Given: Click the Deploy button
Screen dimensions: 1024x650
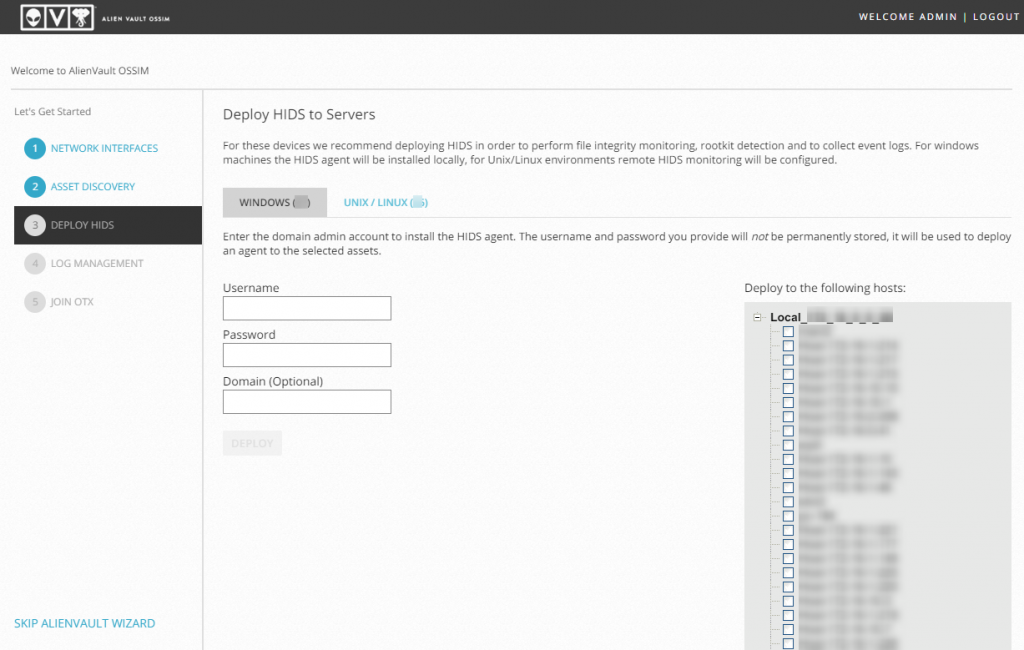Looking at the screenshot, I should pyautogui.click(x=252, y=444).
